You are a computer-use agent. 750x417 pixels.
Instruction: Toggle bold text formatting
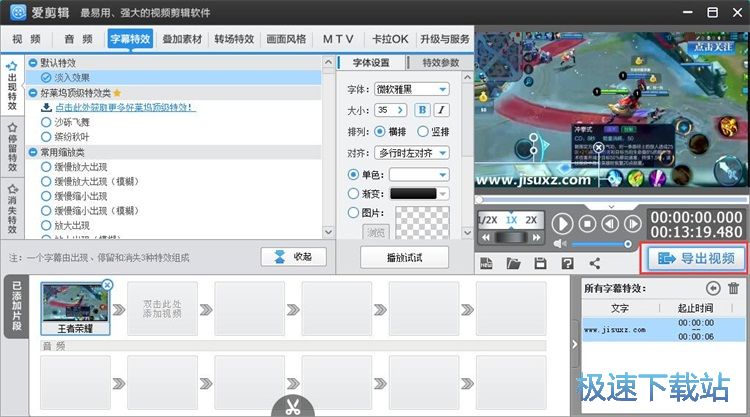pos(422,110)
